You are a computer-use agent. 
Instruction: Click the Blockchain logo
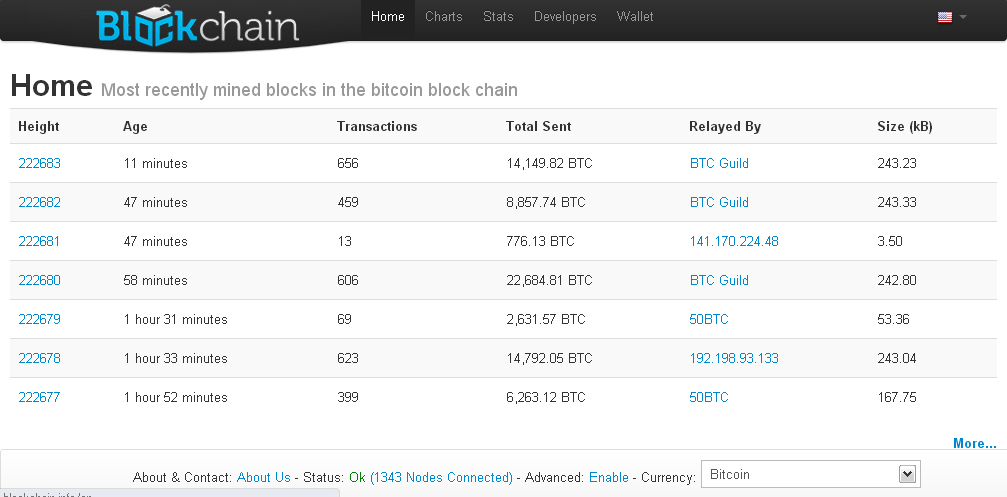click(197, 27)
